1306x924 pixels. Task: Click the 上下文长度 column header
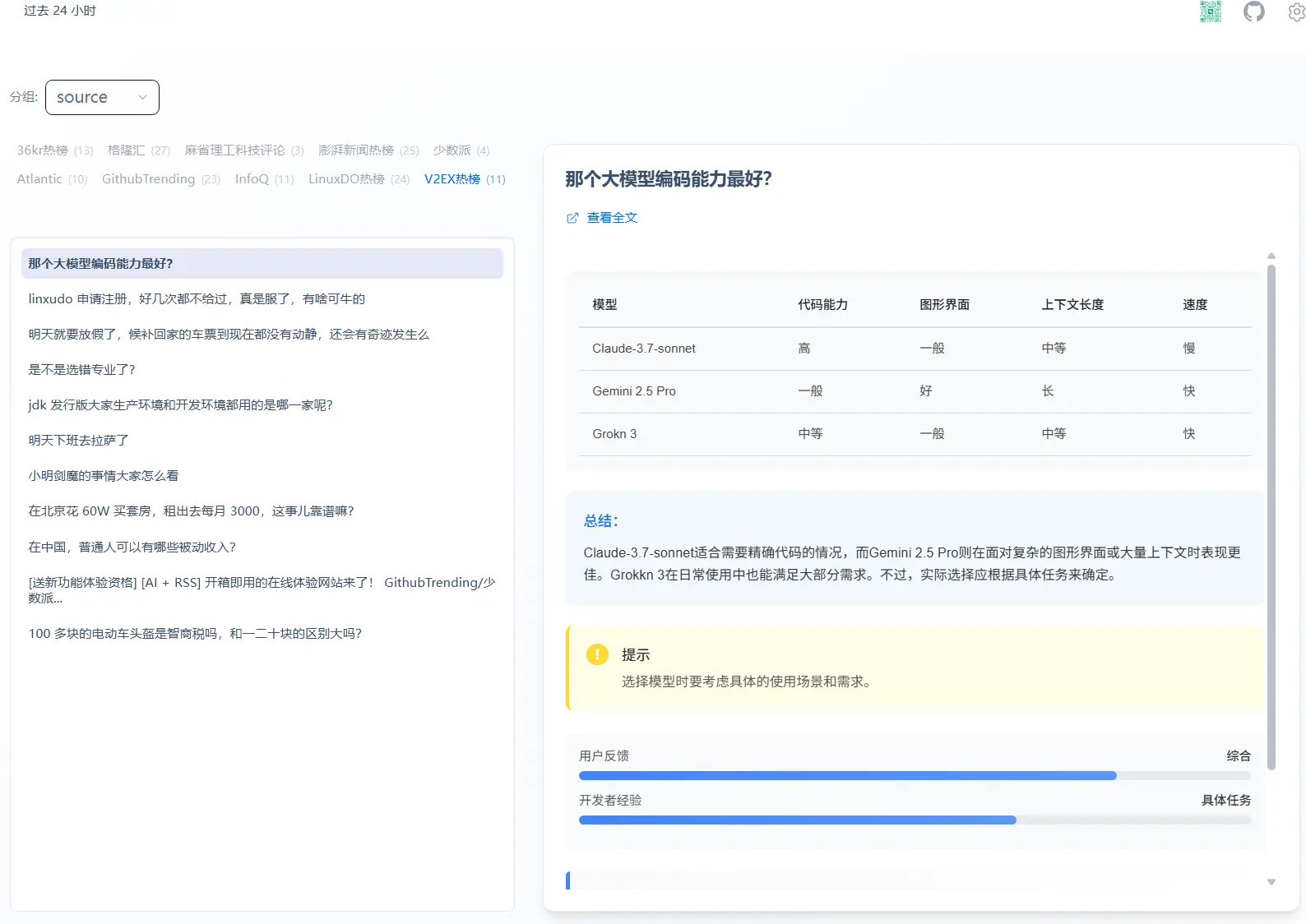coord(1072,305)
